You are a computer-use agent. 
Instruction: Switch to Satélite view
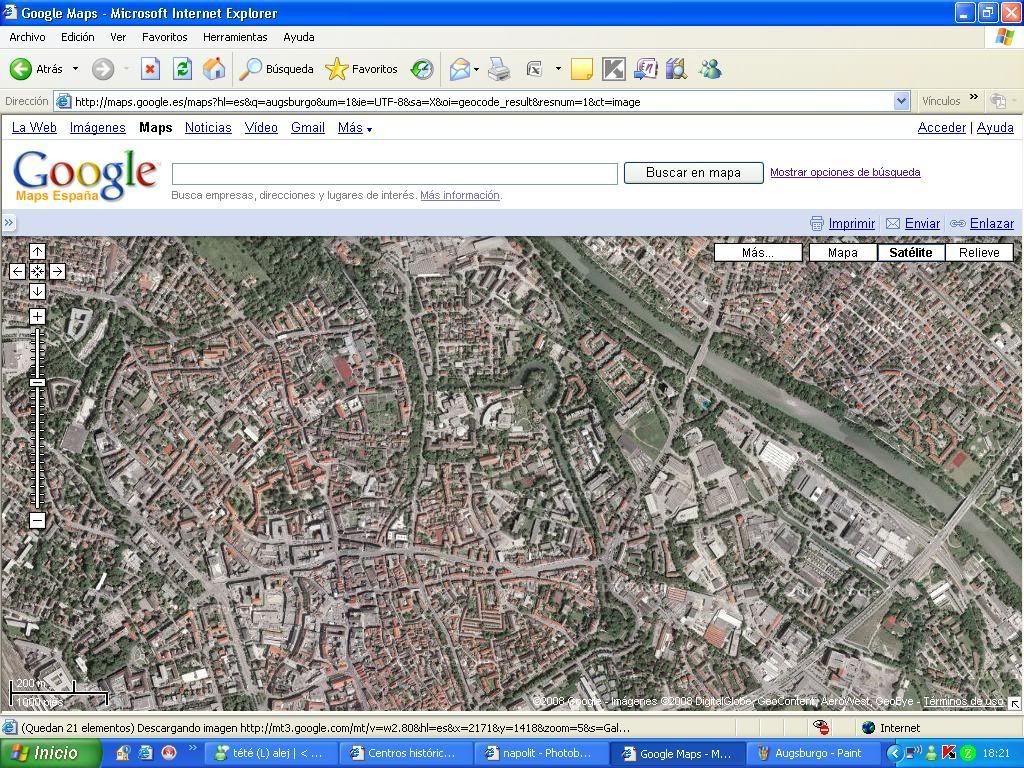click(x=909, y=252)
